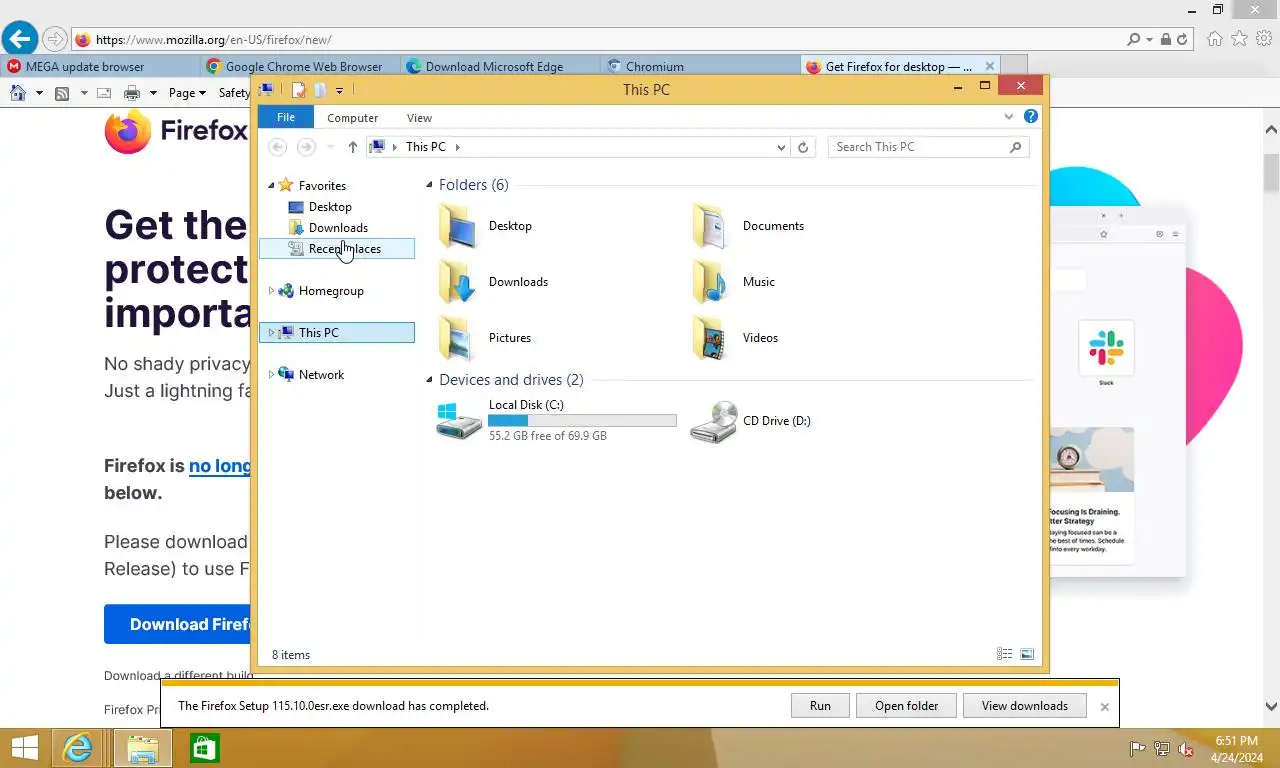1280x768 pixels.
Task: Click Internet Explorer Back button
Action: coord(19,40)
